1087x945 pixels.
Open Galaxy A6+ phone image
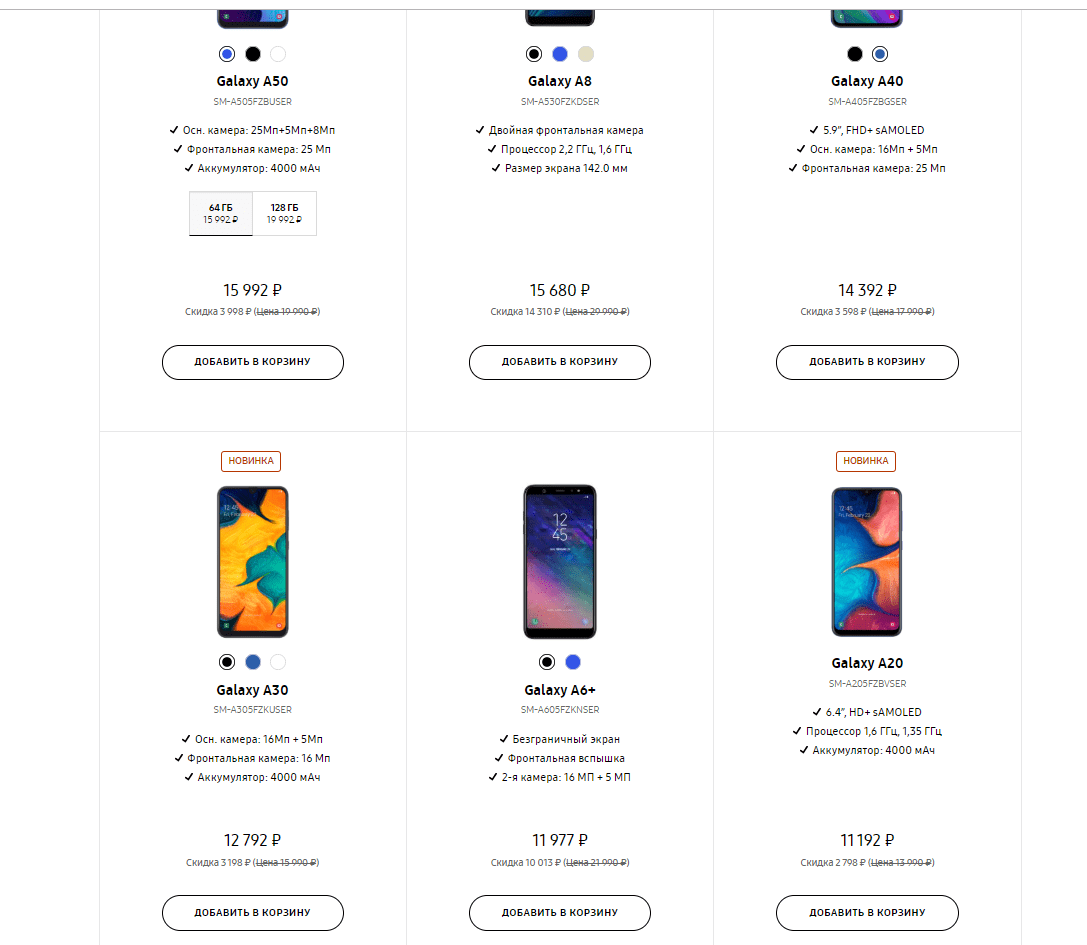pos(560,562)
